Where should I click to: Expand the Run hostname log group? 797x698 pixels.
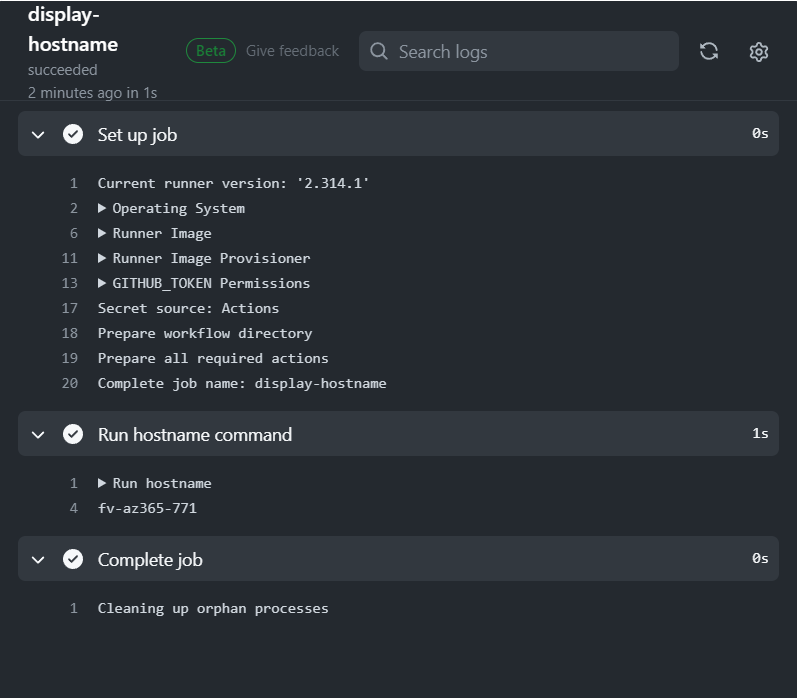155,483
